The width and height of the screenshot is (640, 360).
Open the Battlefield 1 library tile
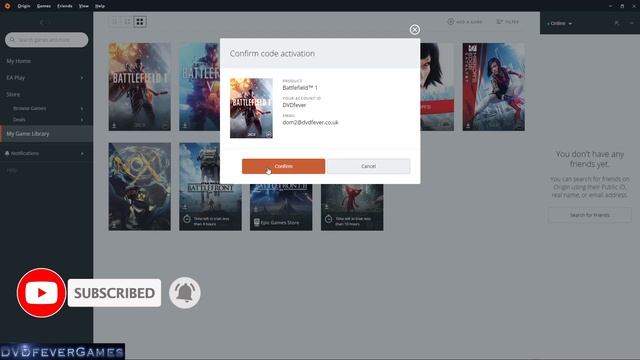140,87
